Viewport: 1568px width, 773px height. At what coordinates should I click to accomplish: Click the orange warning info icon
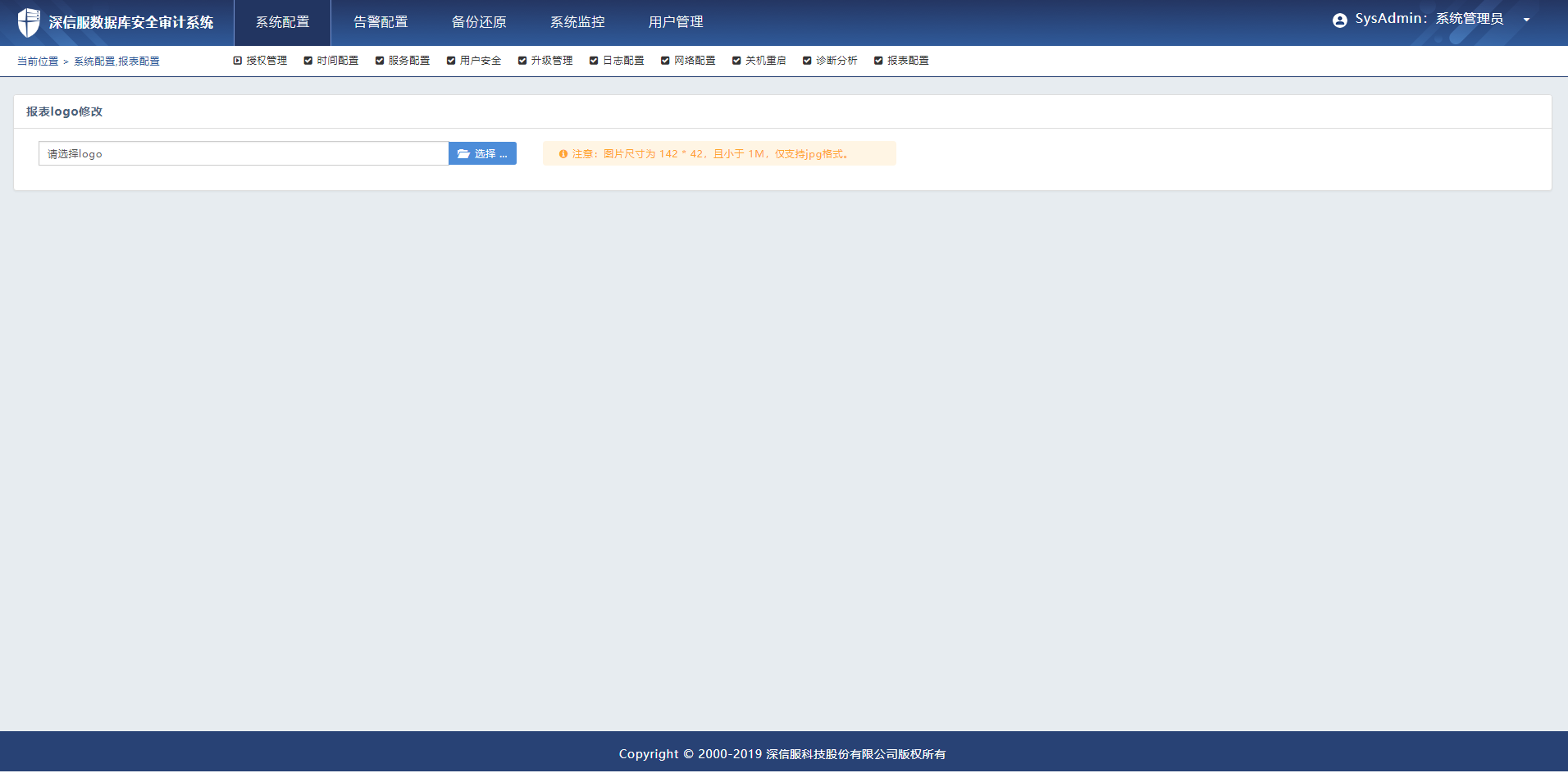tap(563, 154)
